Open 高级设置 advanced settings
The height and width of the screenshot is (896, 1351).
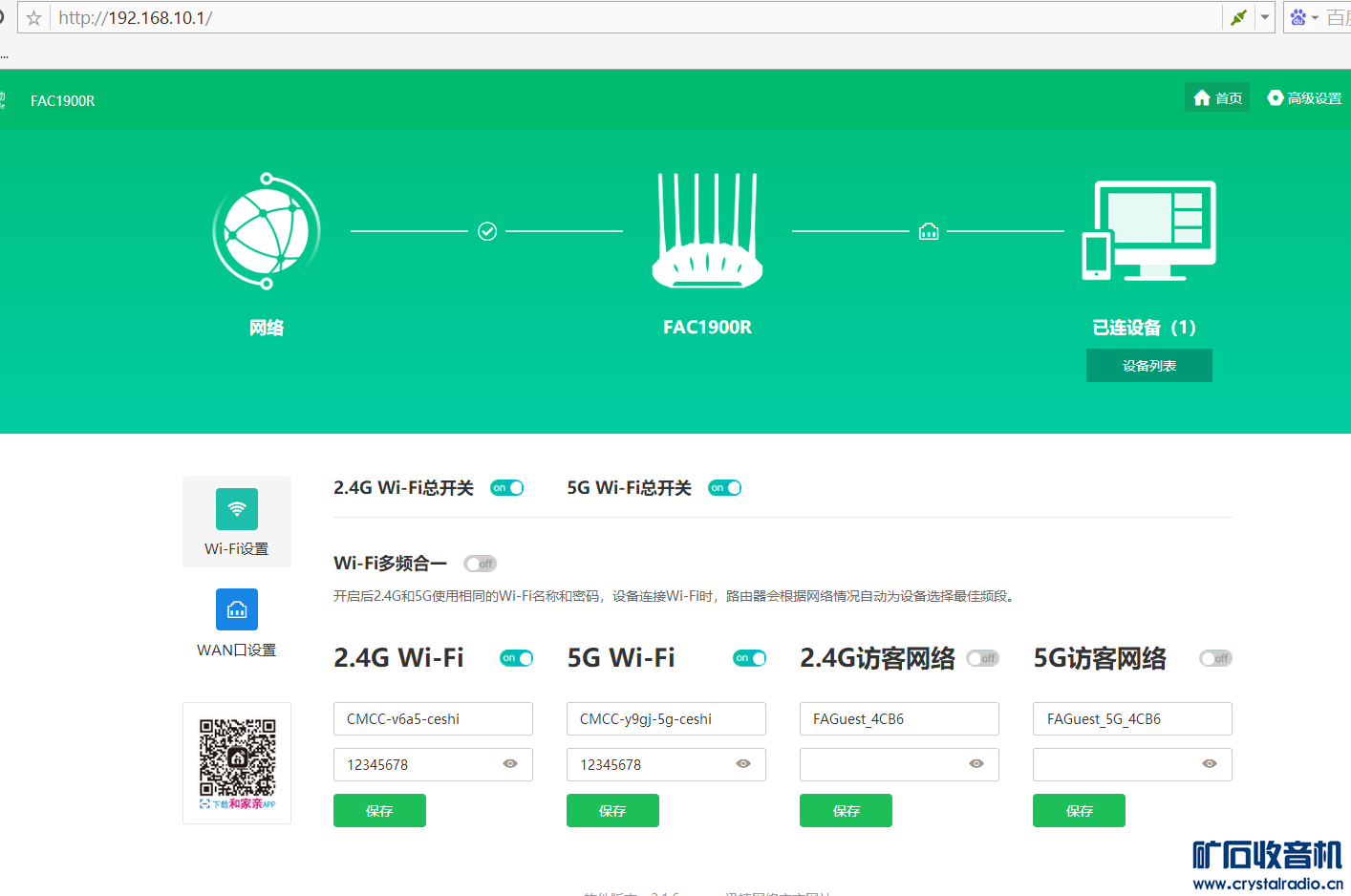pos(1304,97)
